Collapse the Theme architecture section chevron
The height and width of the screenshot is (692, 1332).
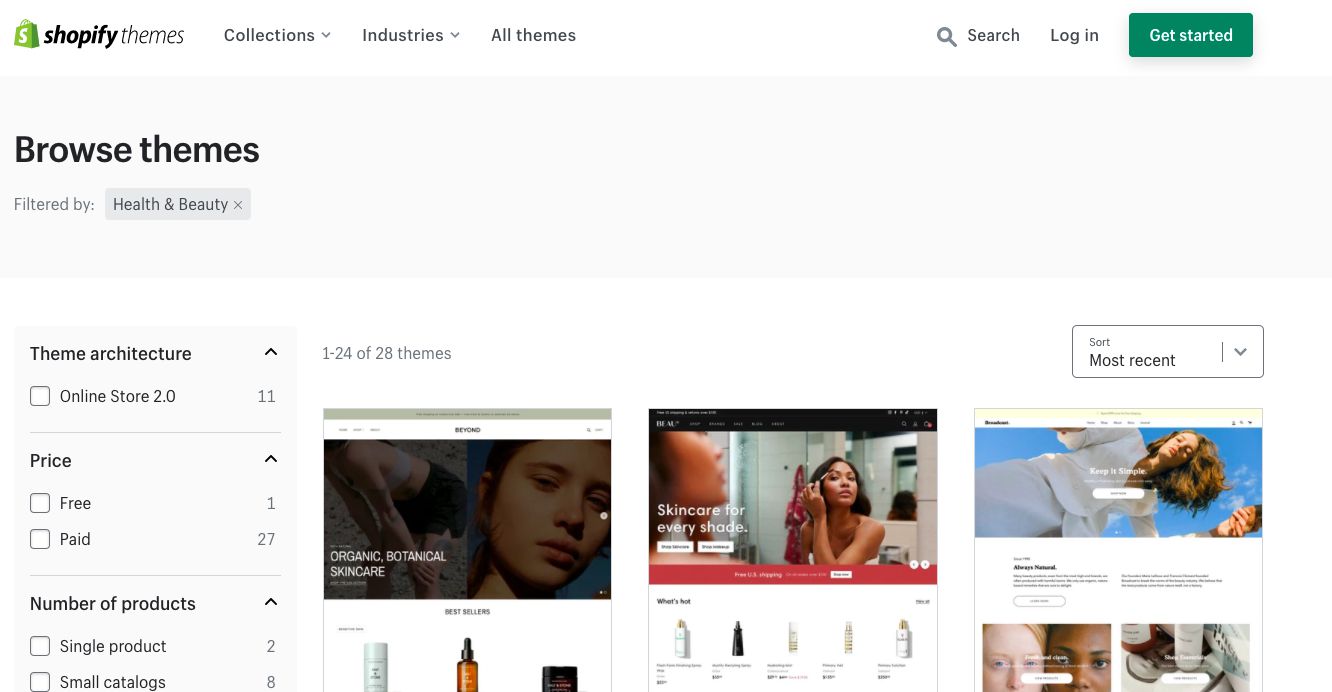(270, 353)
